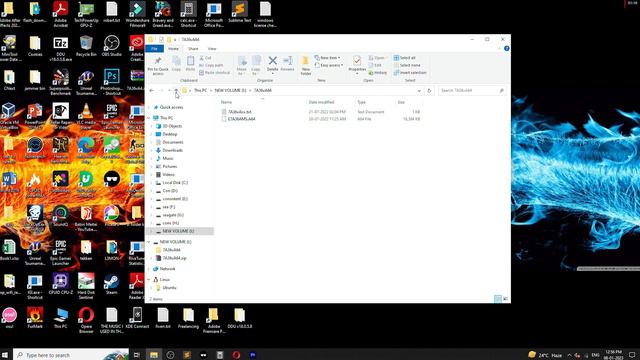Create a New folder from the ribbon
640x360 pixels.
tap(305, 65)
